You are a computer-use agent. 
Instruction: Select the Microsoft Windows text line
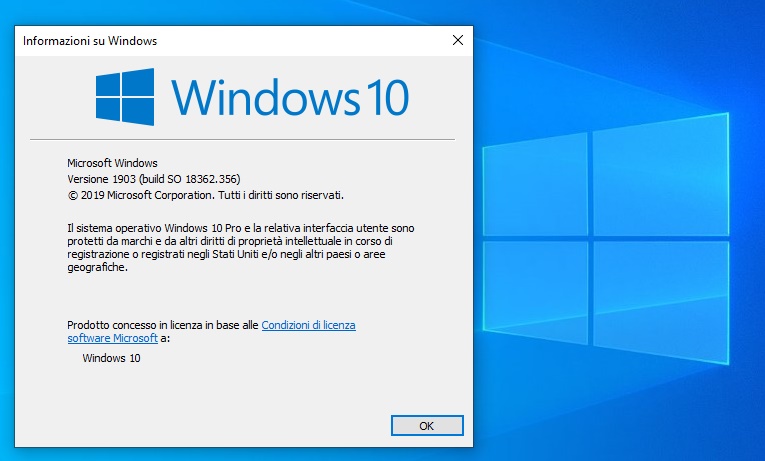point(112,163)
